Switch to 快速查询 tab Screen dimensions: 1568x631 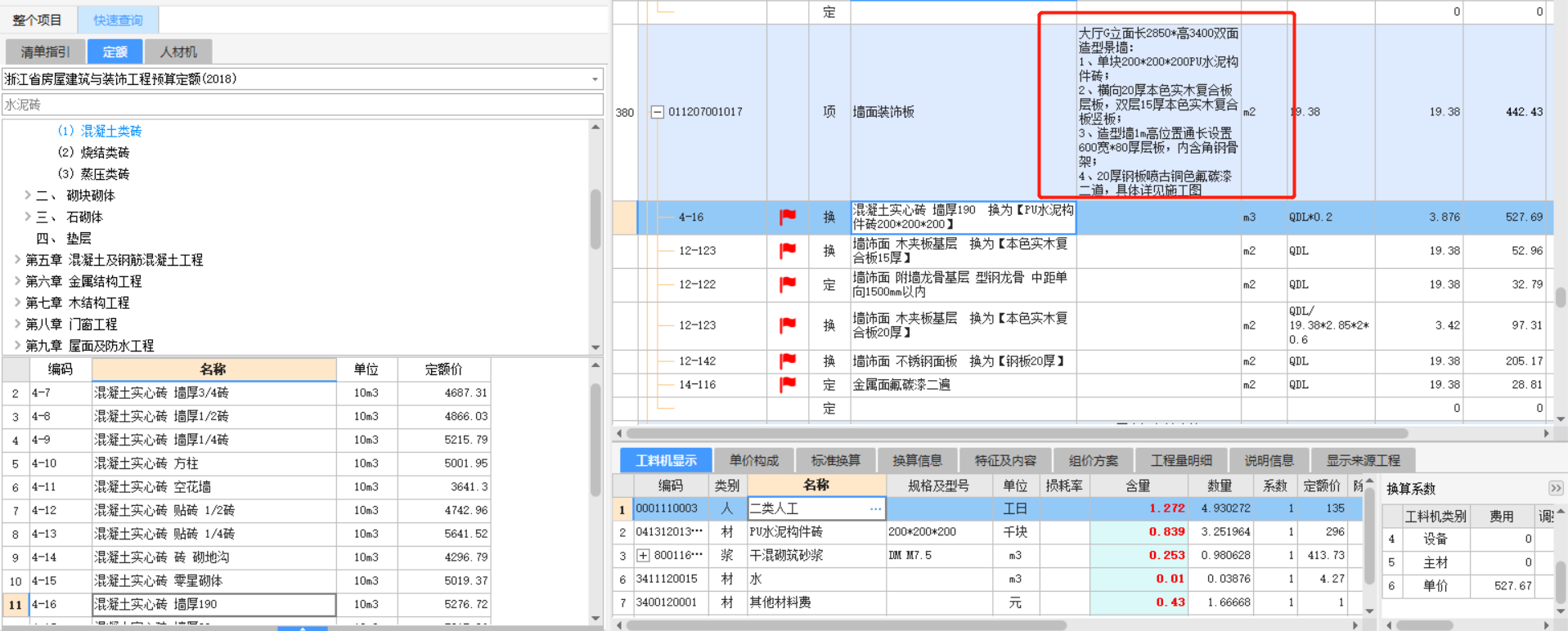[118, 20]
